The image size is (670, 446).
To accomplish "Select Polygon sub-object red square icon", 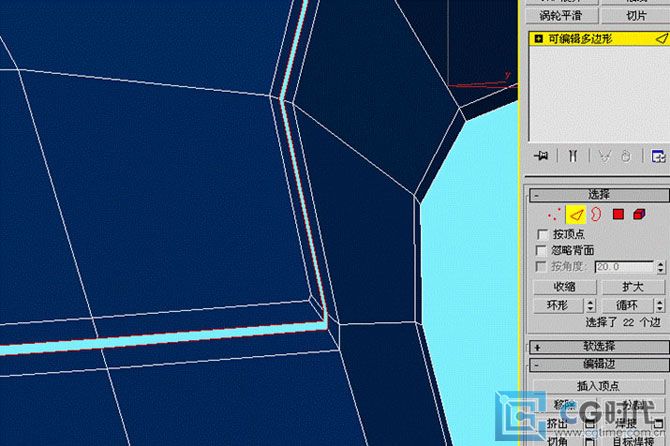I will click(618, 214).
